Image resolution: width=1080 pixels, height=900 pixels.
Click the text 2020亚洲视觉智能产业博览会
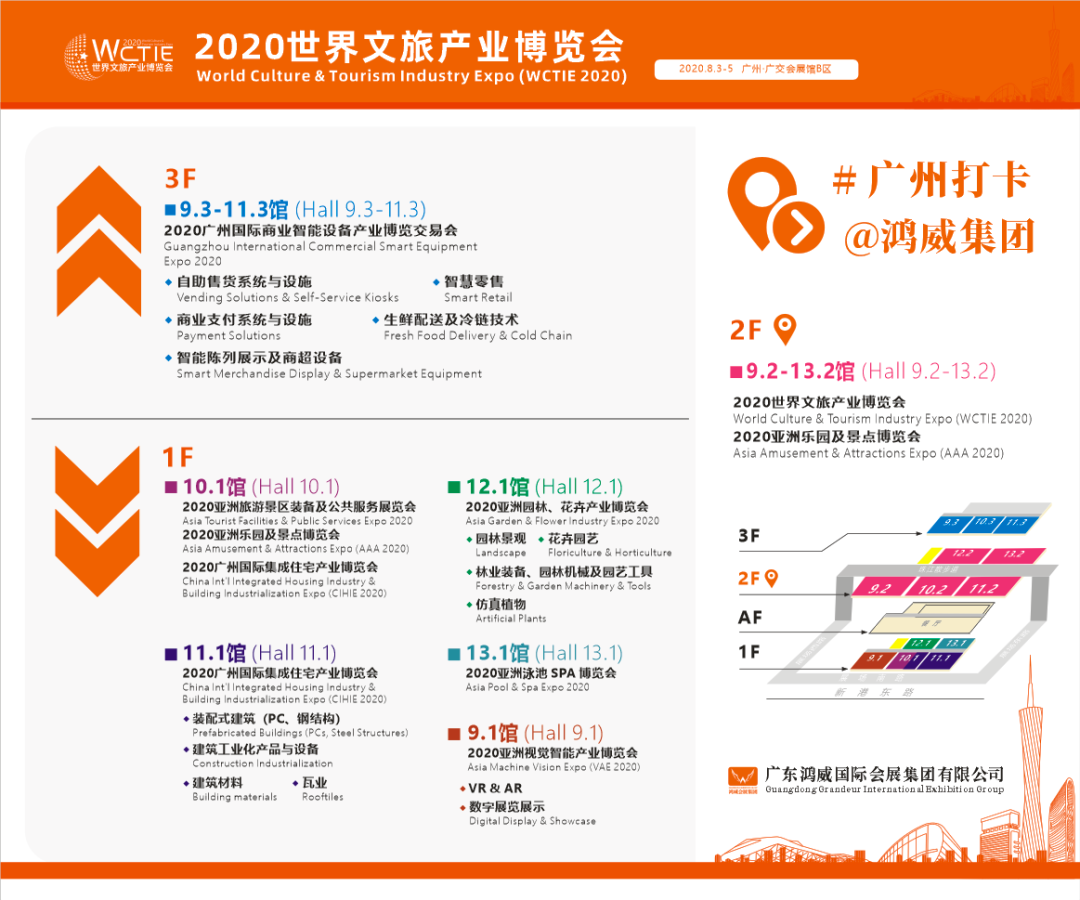click(x=552, y=753)
